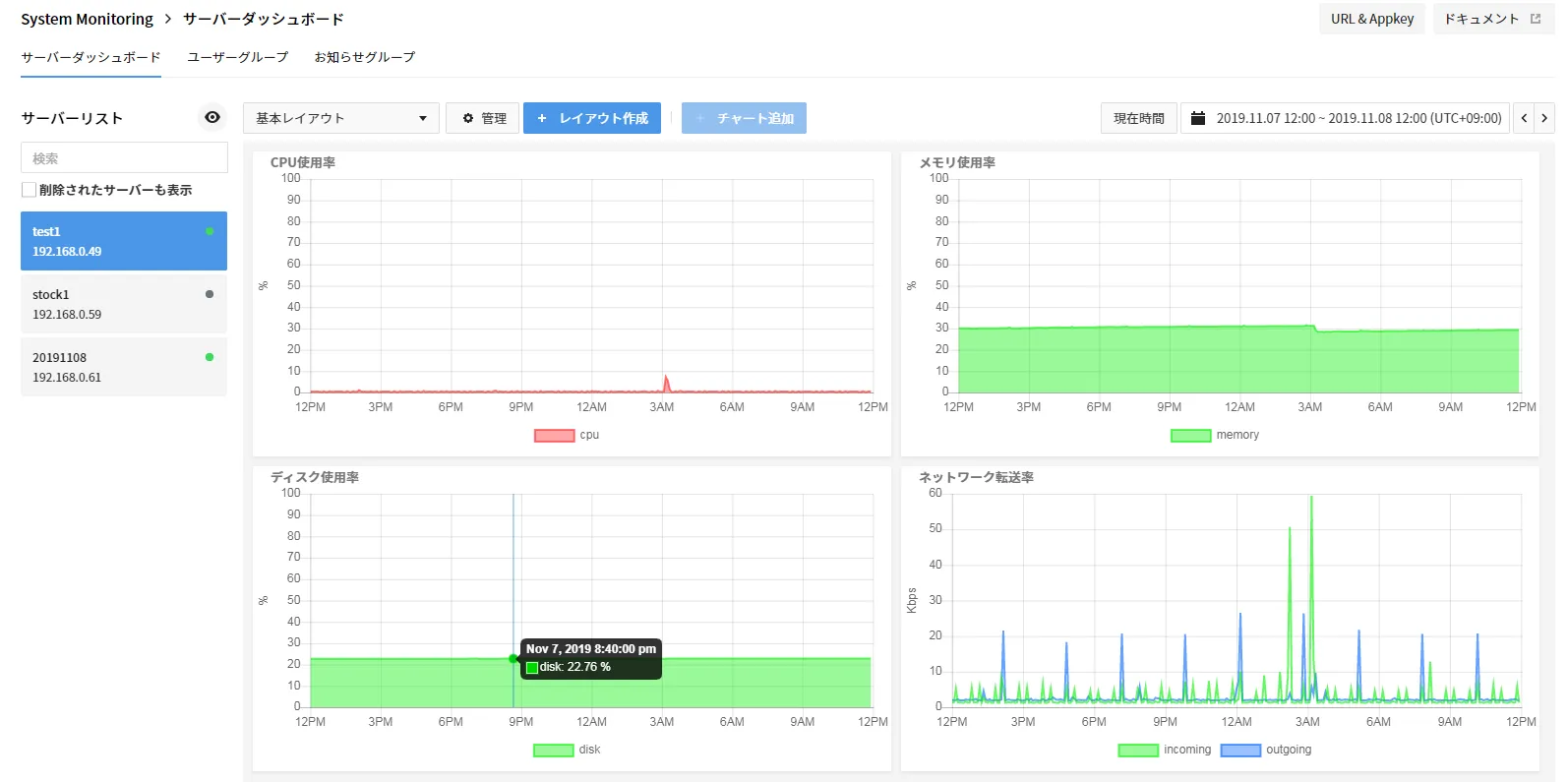This screenshot has width=1568, height=782.
Task: Click the URL & Appkey button
Action: (x=1372, y=19)
